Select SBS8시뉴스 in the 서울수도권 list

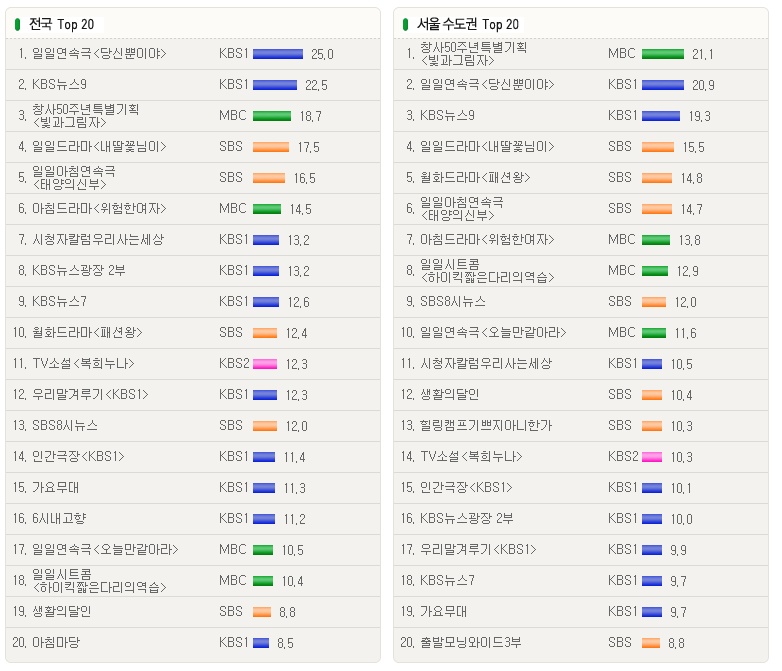pos(453,301)
